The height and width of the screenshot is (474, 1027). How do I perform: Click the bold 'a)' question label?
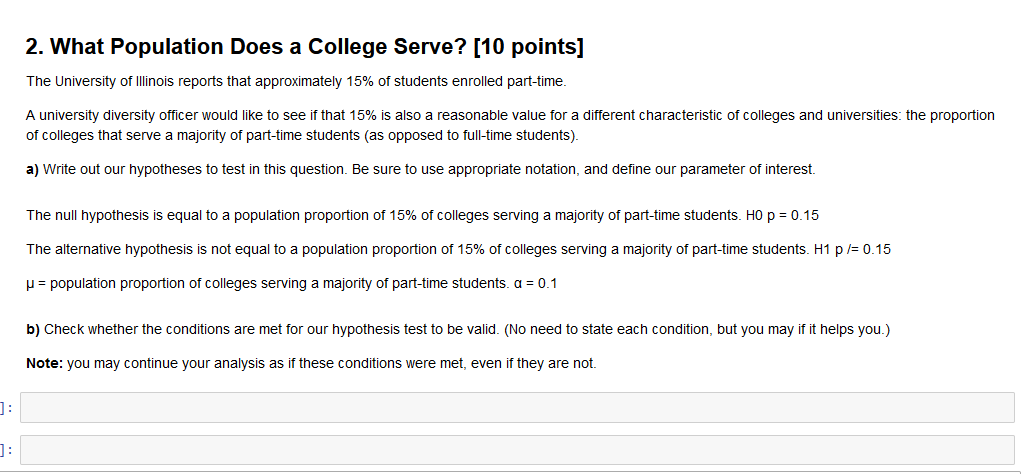[32, 170]
